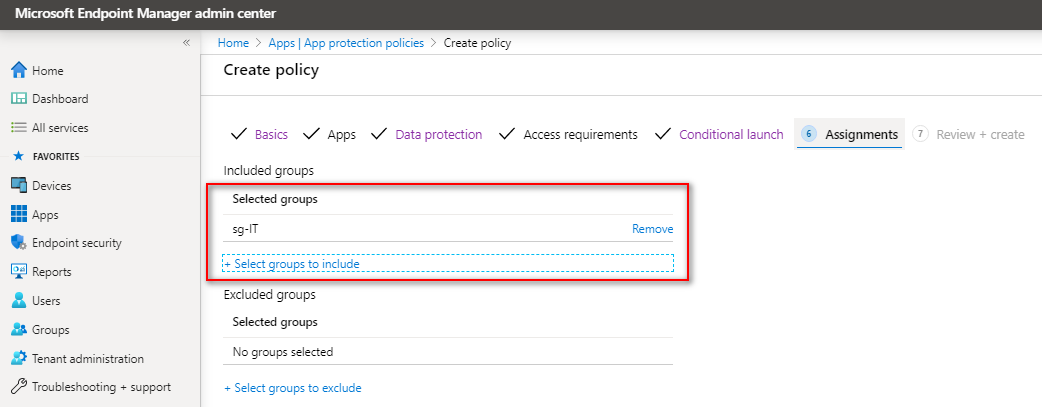
Task: Remove the sg-IT group
Action: 653,229
